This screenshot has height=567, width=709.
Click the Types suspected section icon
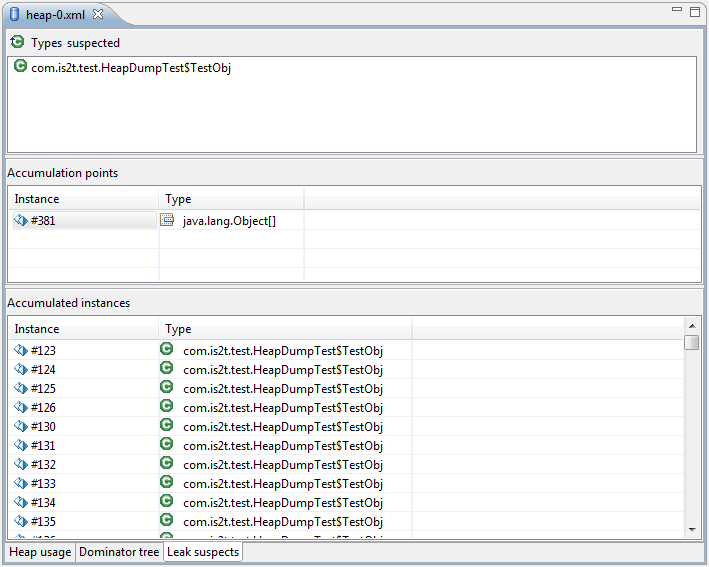tap(17, 43)
